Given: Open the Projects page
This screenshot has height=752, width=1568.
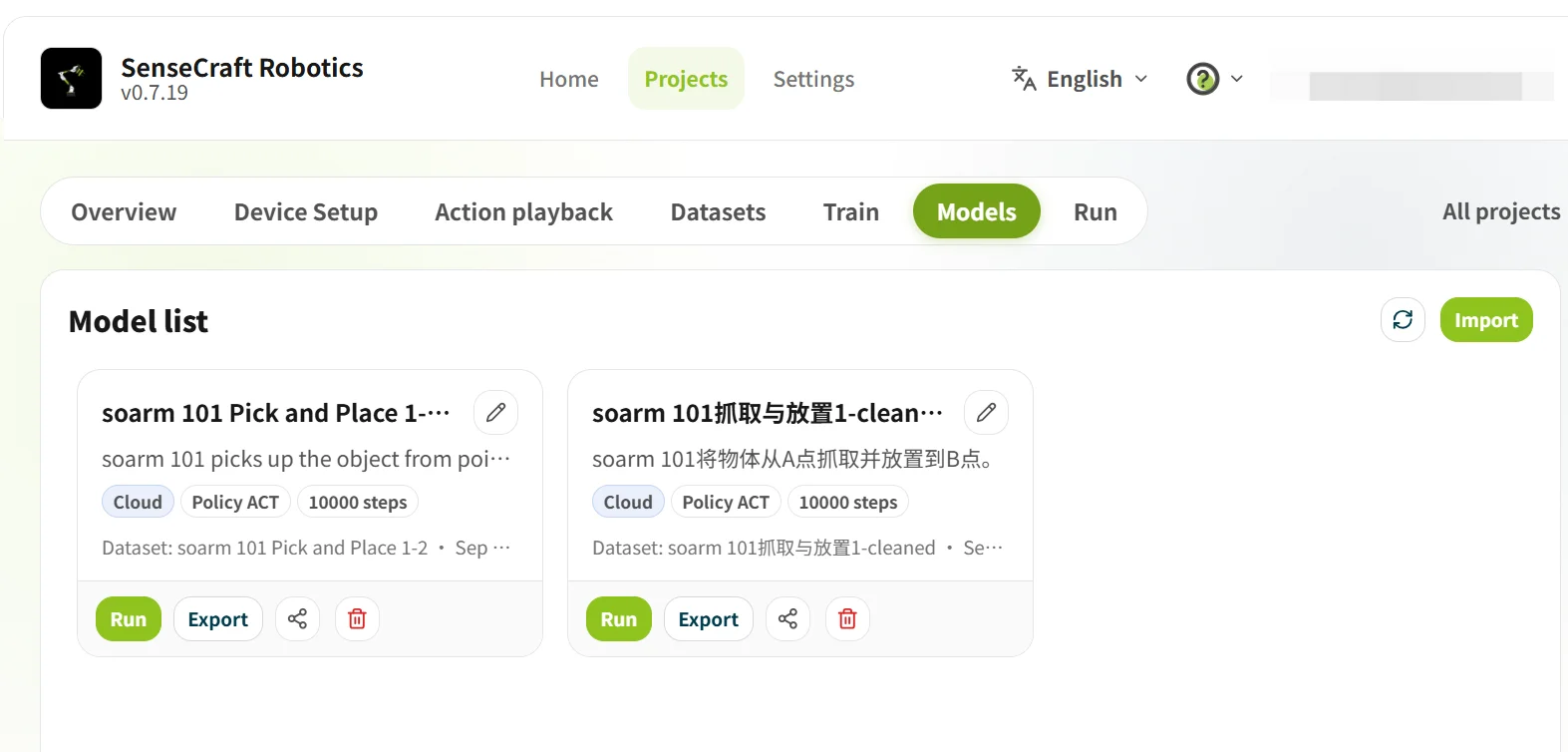Looking at the screenshot, I should (x=686, y=79).
